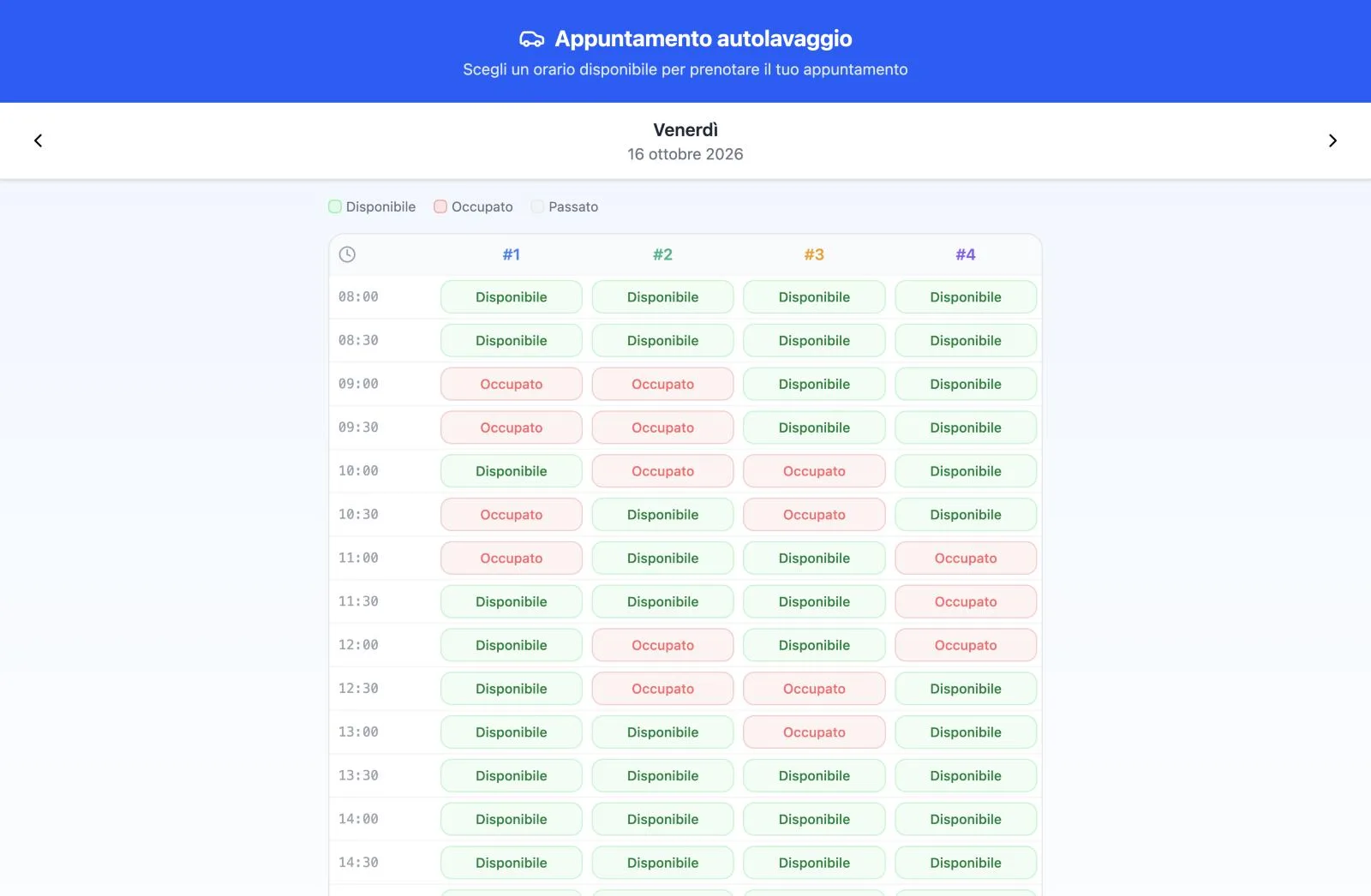Select bay #1 column header

click(x=512, y=254)
